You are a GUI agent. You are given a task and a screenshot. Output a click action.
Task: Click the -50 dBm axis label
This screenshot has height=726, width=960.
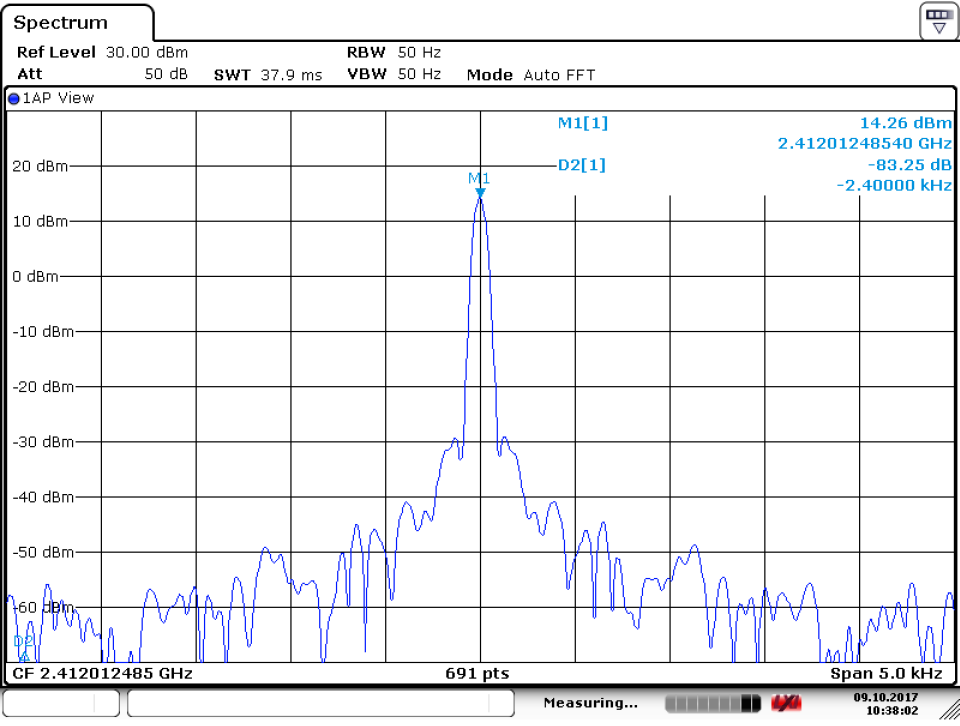pos(43,552)
